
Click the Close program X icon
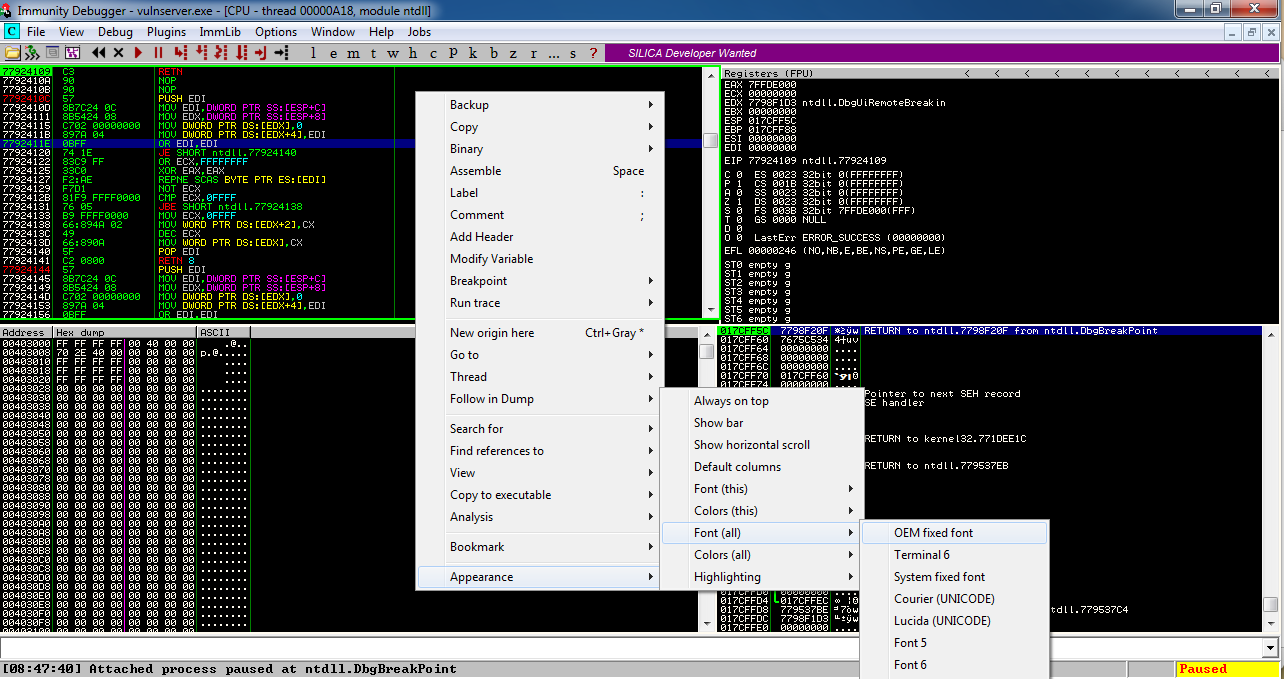coord(119,53)
